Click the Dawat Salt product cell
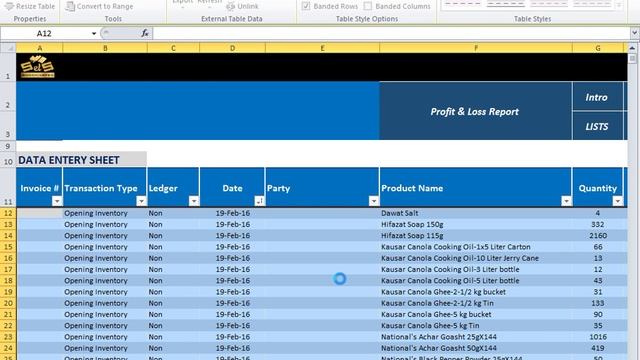Viewport: 640px width, 360px height. point(476,213)
